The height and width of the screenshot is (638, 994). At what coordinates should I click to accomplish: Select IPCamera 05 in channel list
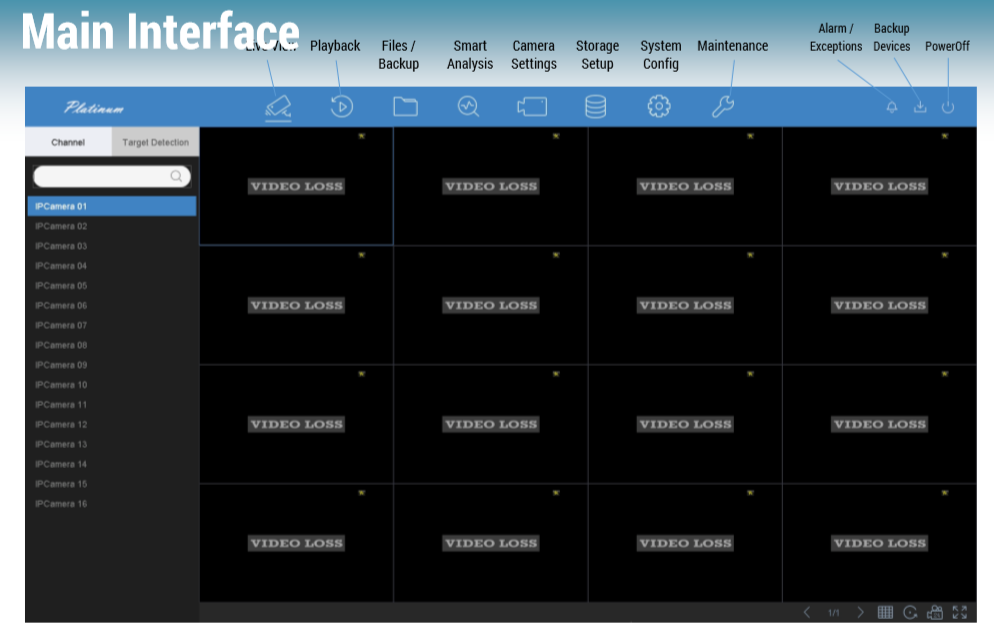coord(61,285)
